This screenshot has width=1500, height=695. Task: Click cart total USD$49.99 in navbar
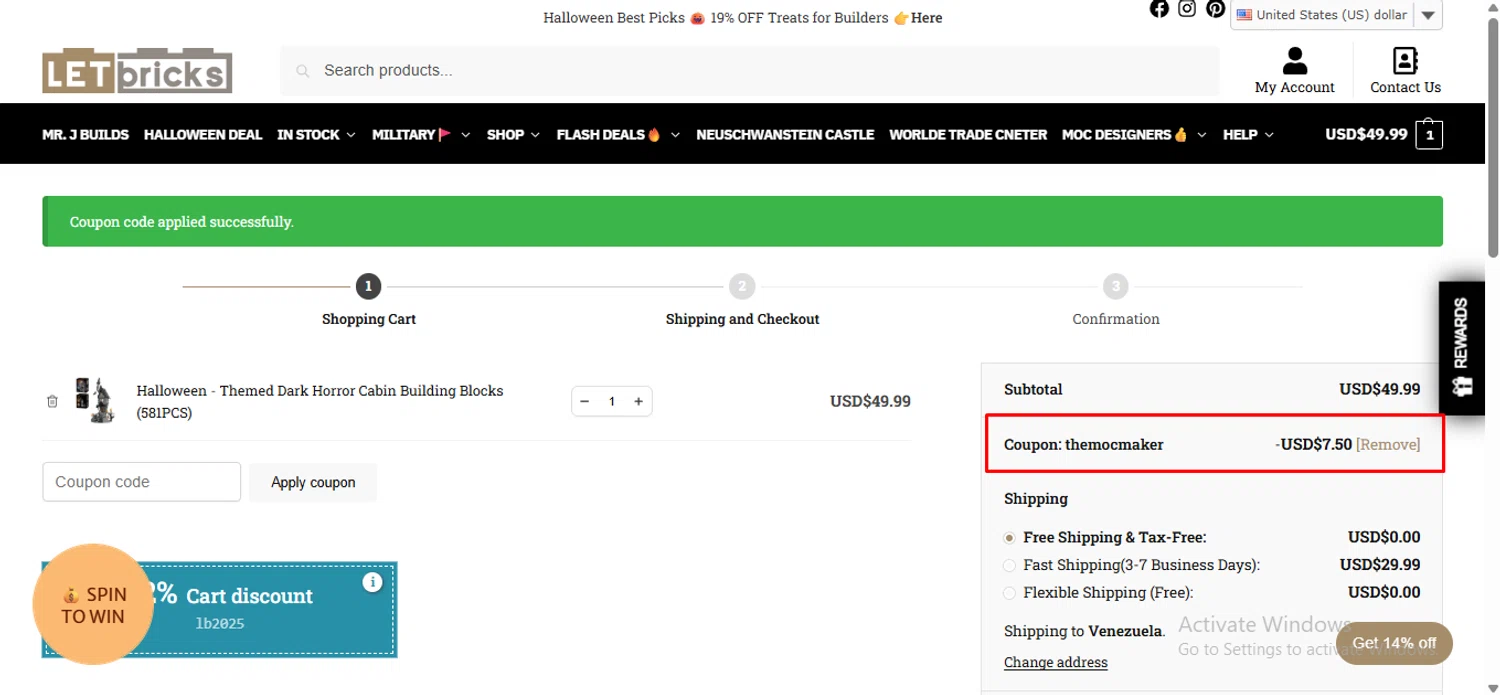point(1366,134)
